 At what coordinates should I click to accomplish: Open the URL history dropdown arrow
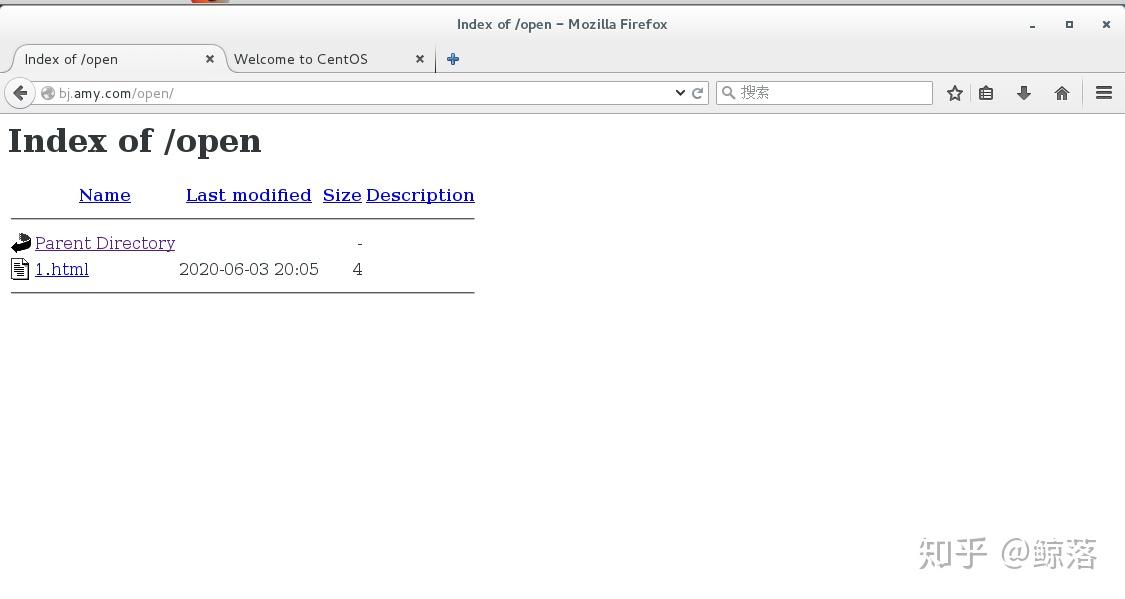click(x=680, y=93)
